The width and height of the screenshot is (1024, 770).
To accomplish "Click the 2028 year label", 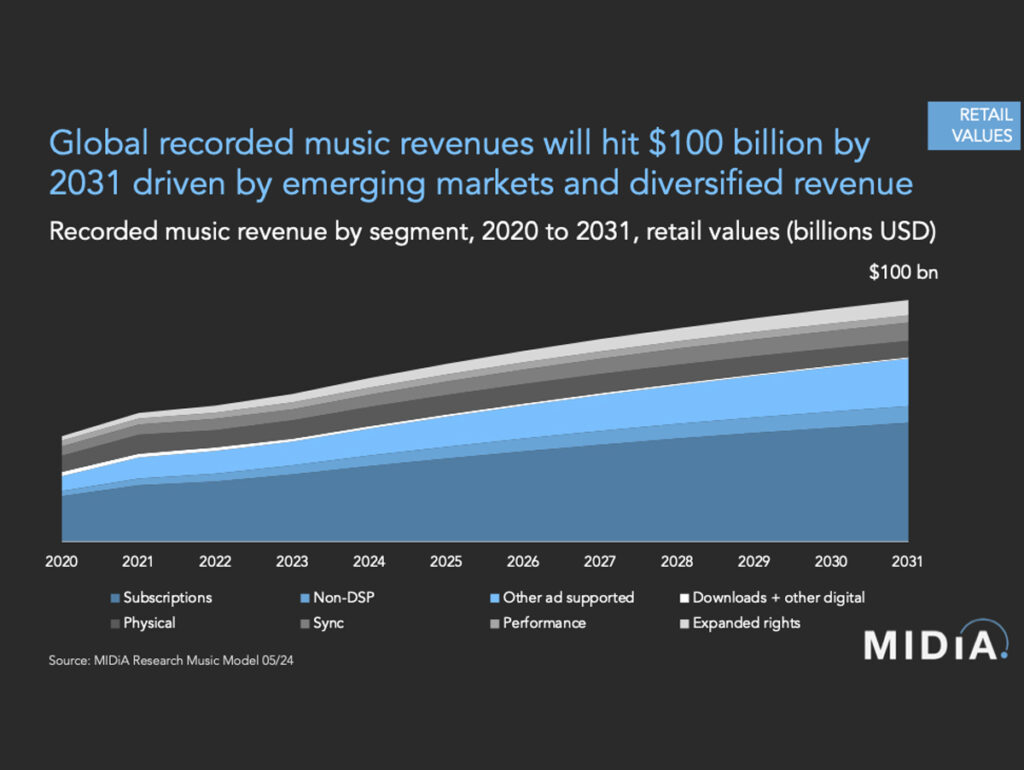I will tap(677, 562).
